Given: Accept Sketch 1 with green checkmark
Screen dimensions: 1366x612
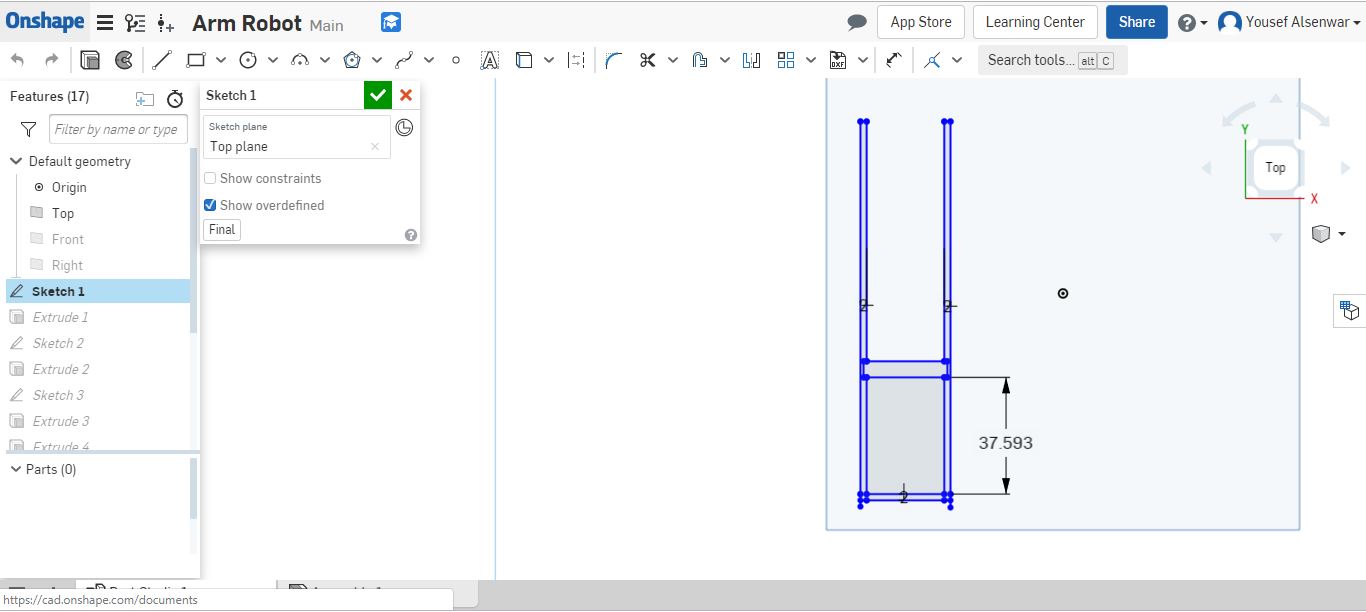Looking at the screenshot, I should point(377,95).
